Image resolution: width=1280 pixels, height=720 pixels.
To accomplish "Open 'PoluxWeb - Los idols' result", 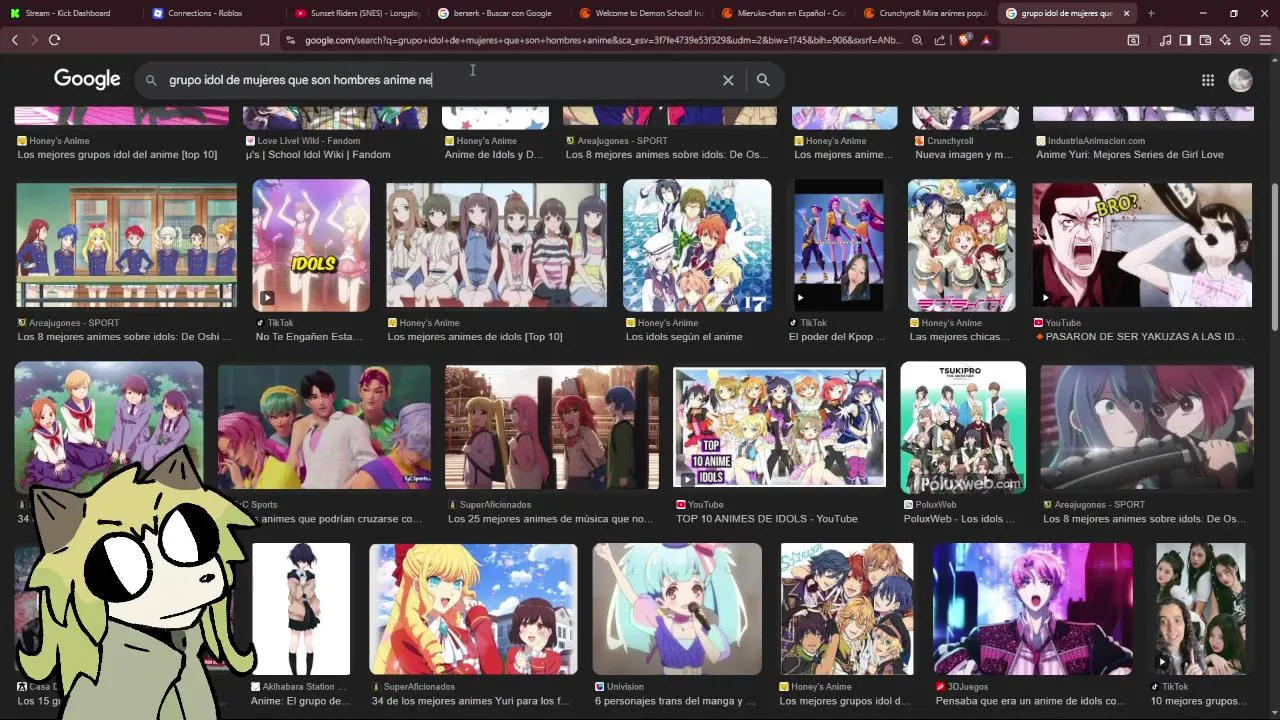I will click(x=959, y=519).
